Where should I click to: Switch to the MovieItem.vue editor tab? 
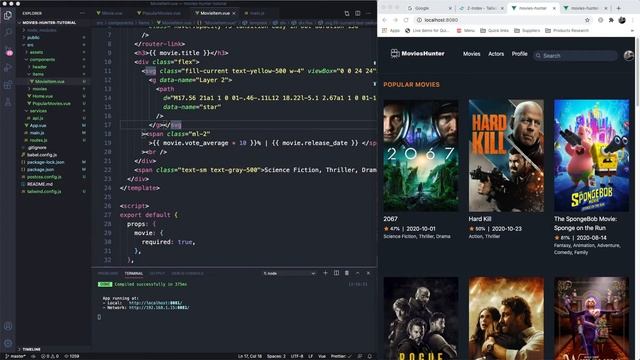pyautogui.click(x=215, y=13)
